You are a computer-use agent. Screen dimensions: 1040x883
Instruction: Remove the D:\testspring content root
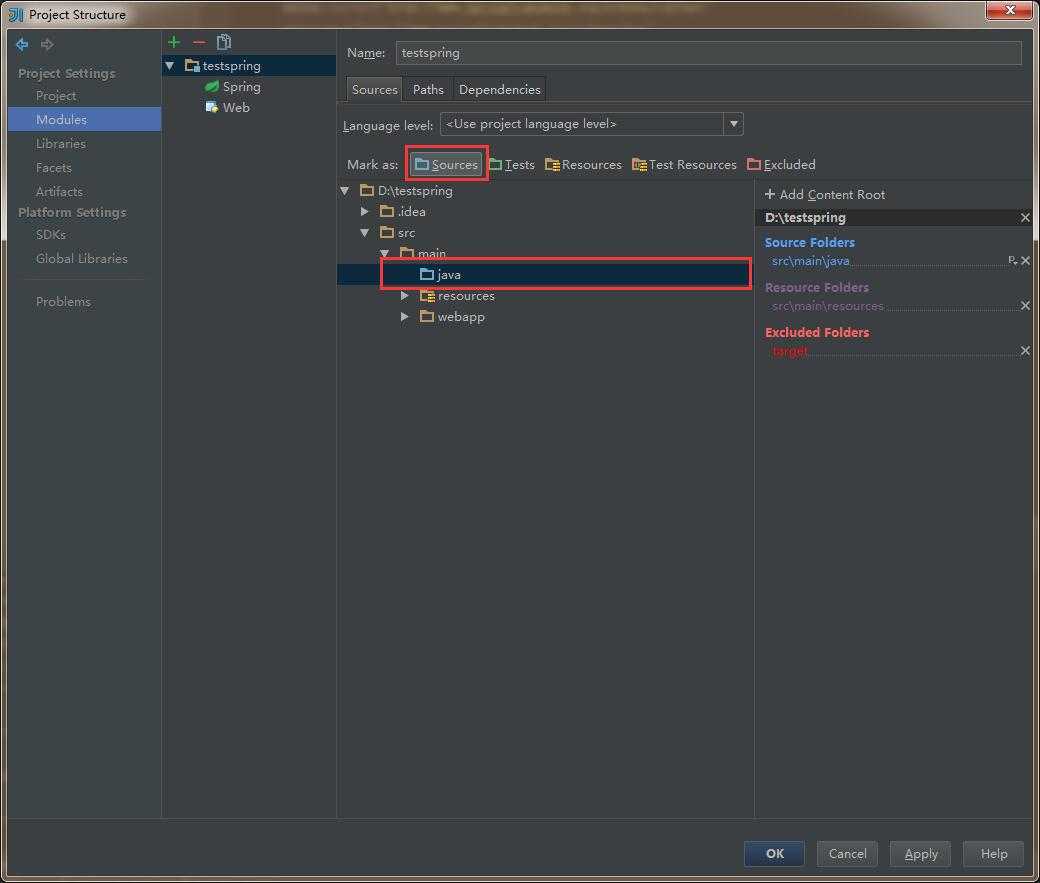(x=1025, y=218)
